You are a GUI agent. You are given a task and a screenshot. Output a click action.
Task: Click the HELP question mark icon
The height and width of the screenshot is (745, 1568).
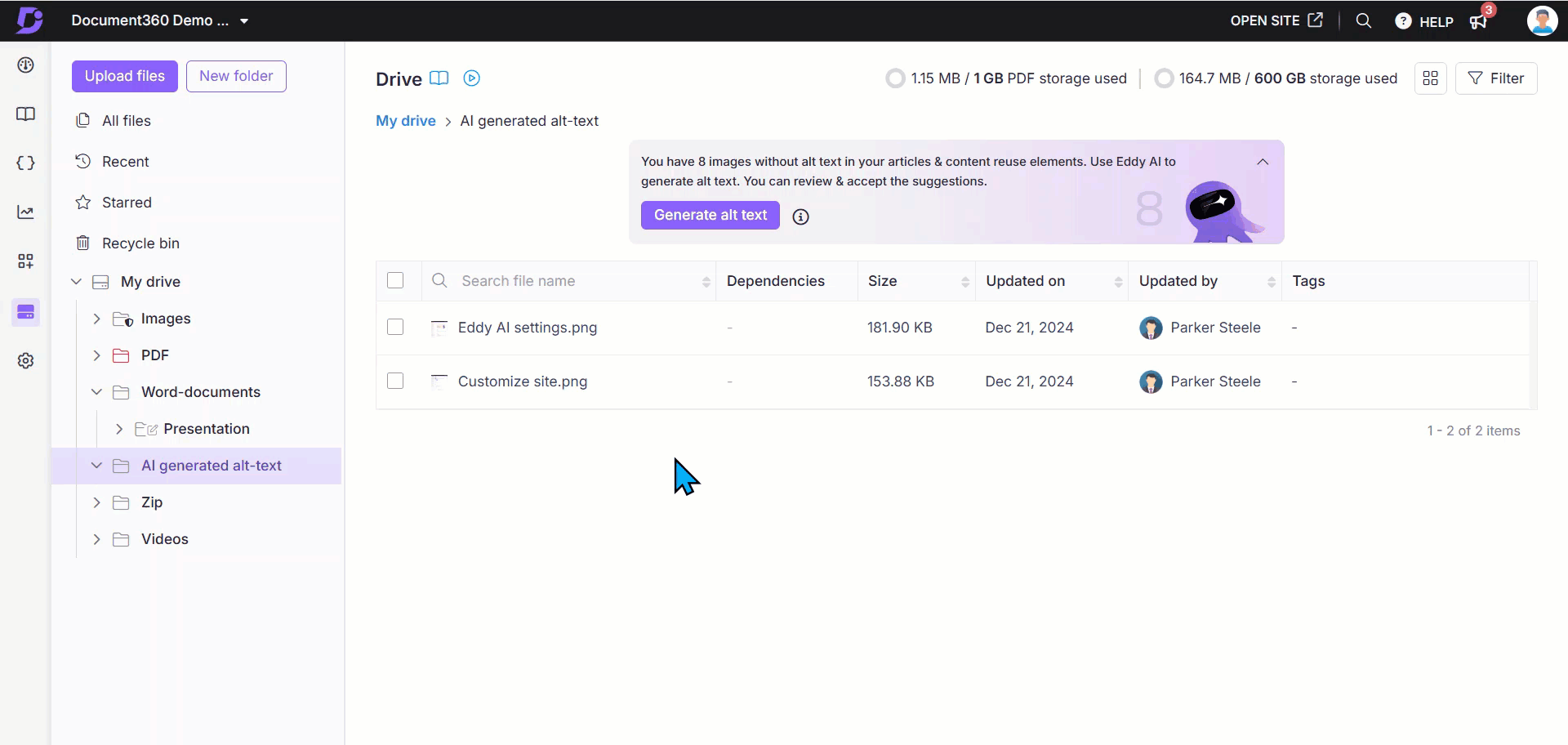[x=1402, y=21]
